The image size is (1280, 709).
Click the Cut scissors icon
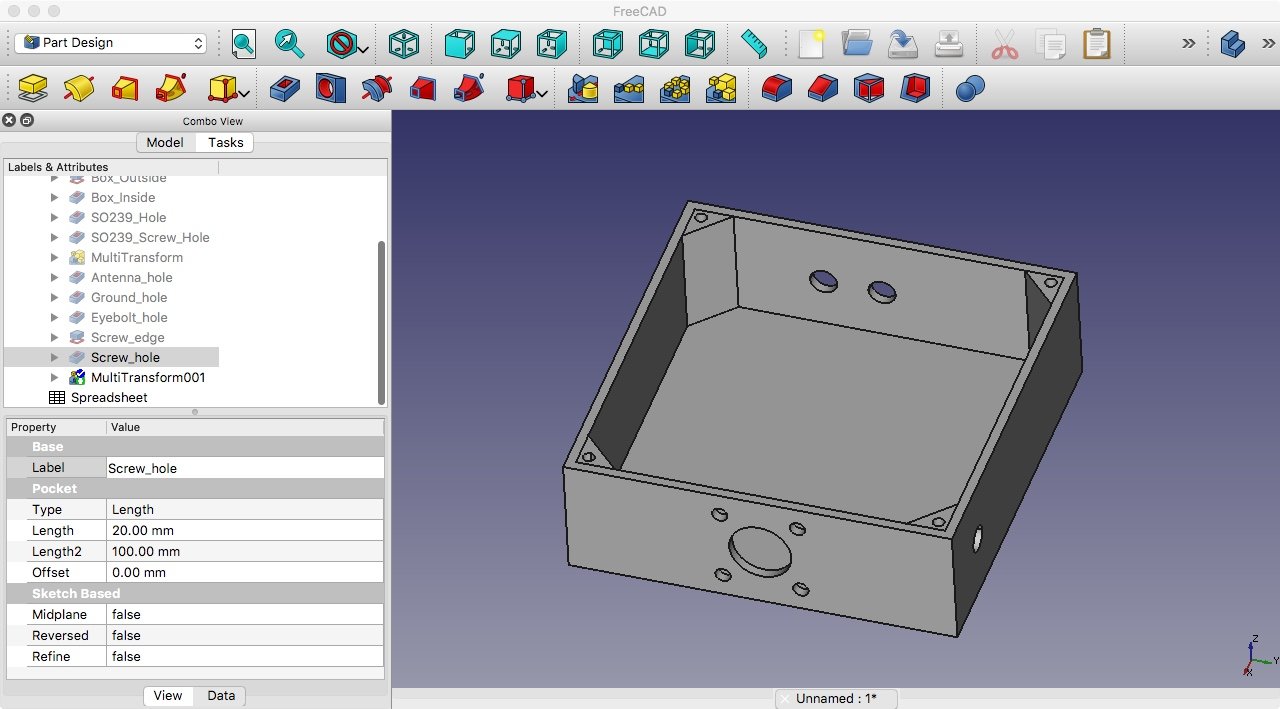(1005, 43)
